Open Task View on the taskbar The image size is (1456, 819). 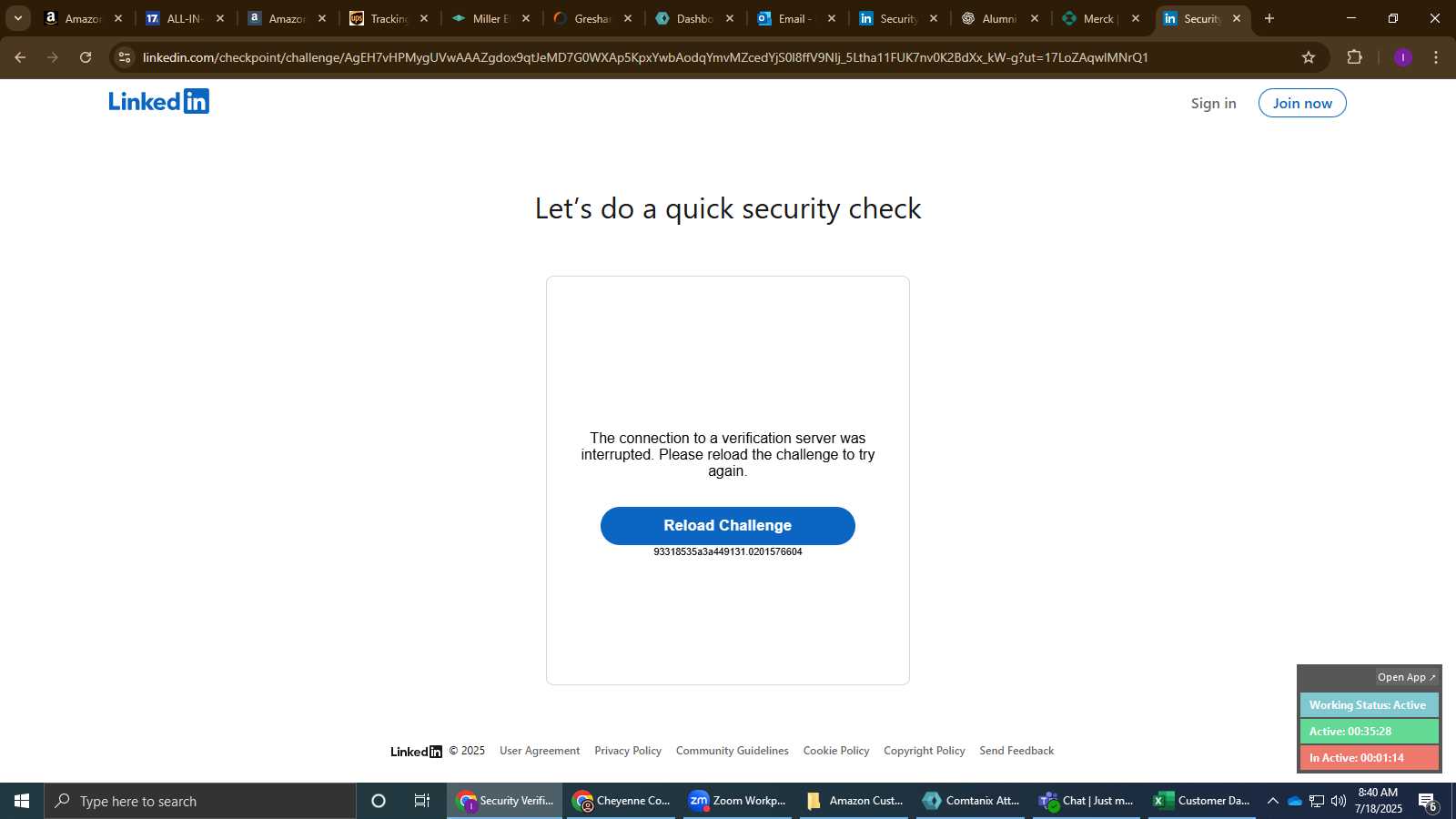[422, 801]
